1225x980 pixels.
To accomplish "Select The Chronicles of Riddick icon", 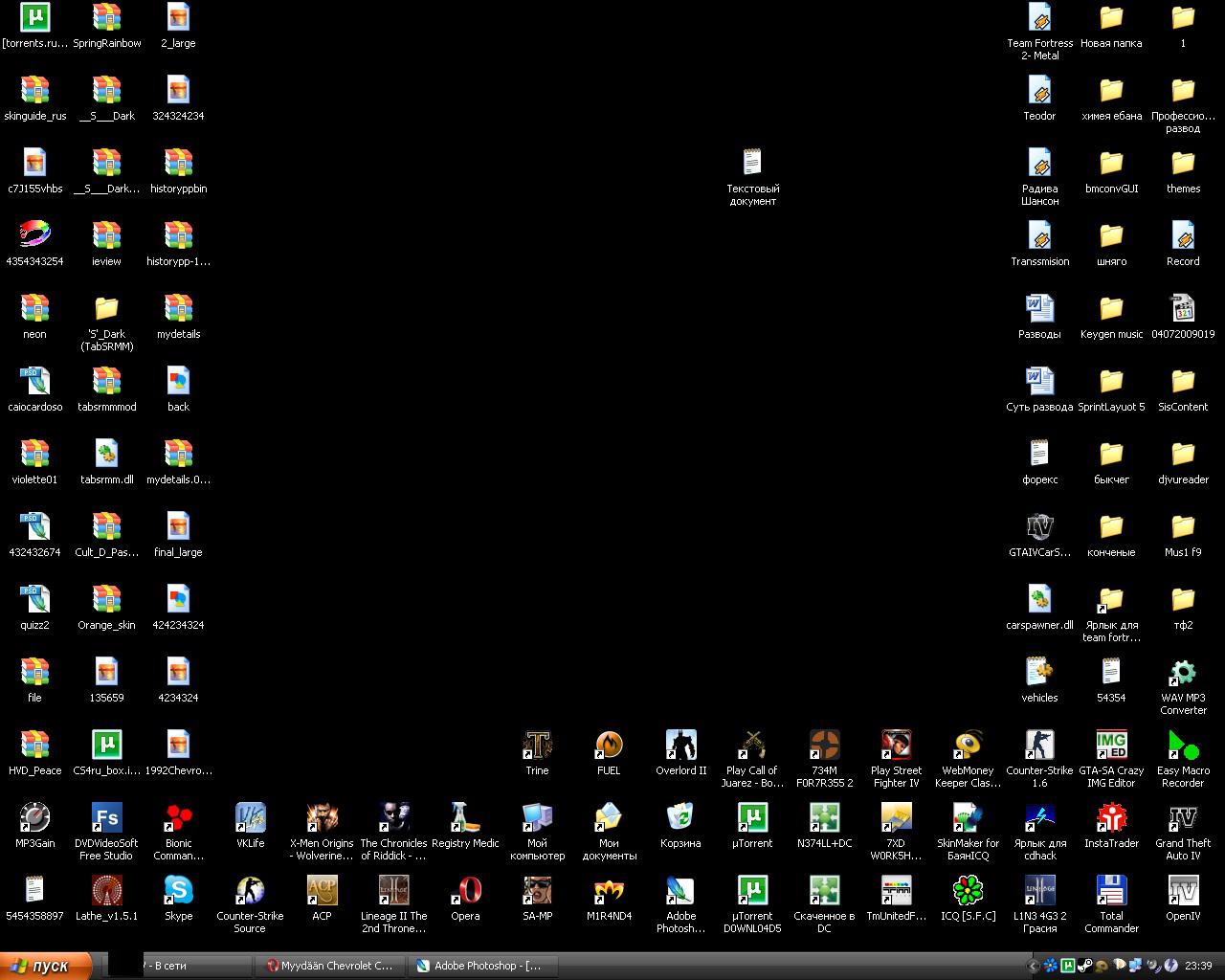I will pos(393,817).
